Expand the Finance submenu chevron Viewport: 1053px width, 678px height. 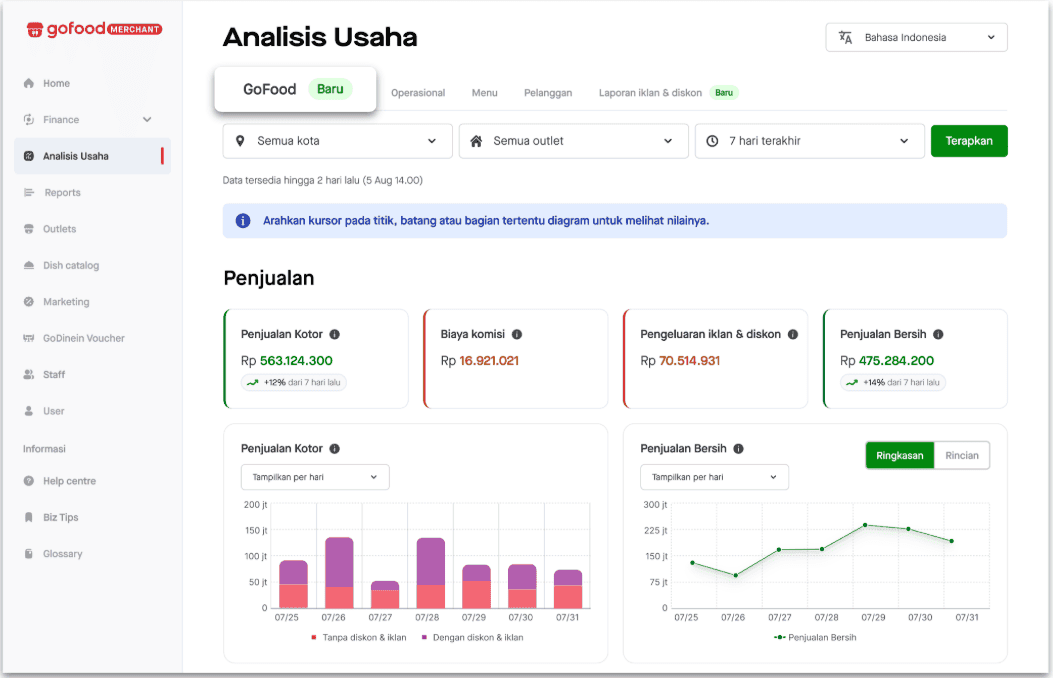pyautogui.click(x=147, y=119)
